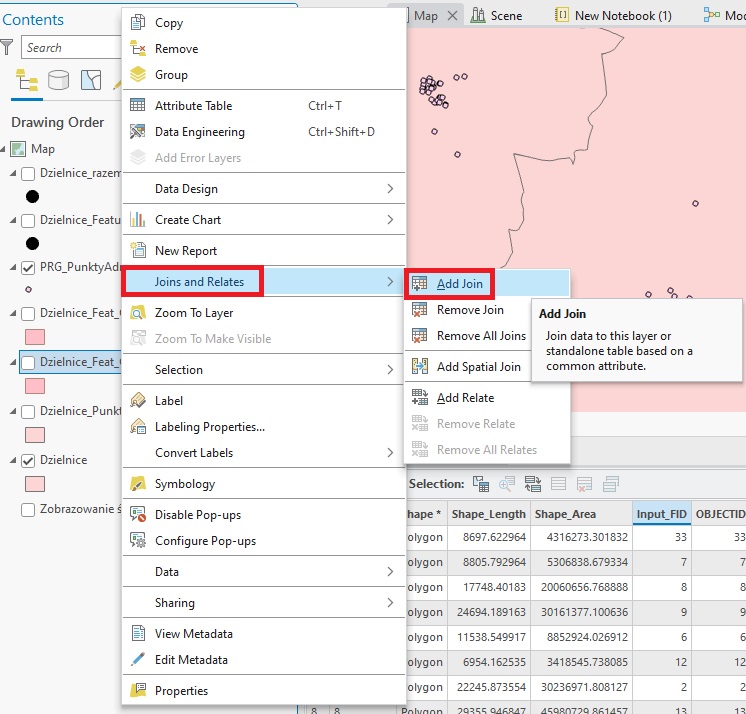Click the filter funnel icon beside Search
This screenshot has height=714, width=746.
tap(8, 47)
